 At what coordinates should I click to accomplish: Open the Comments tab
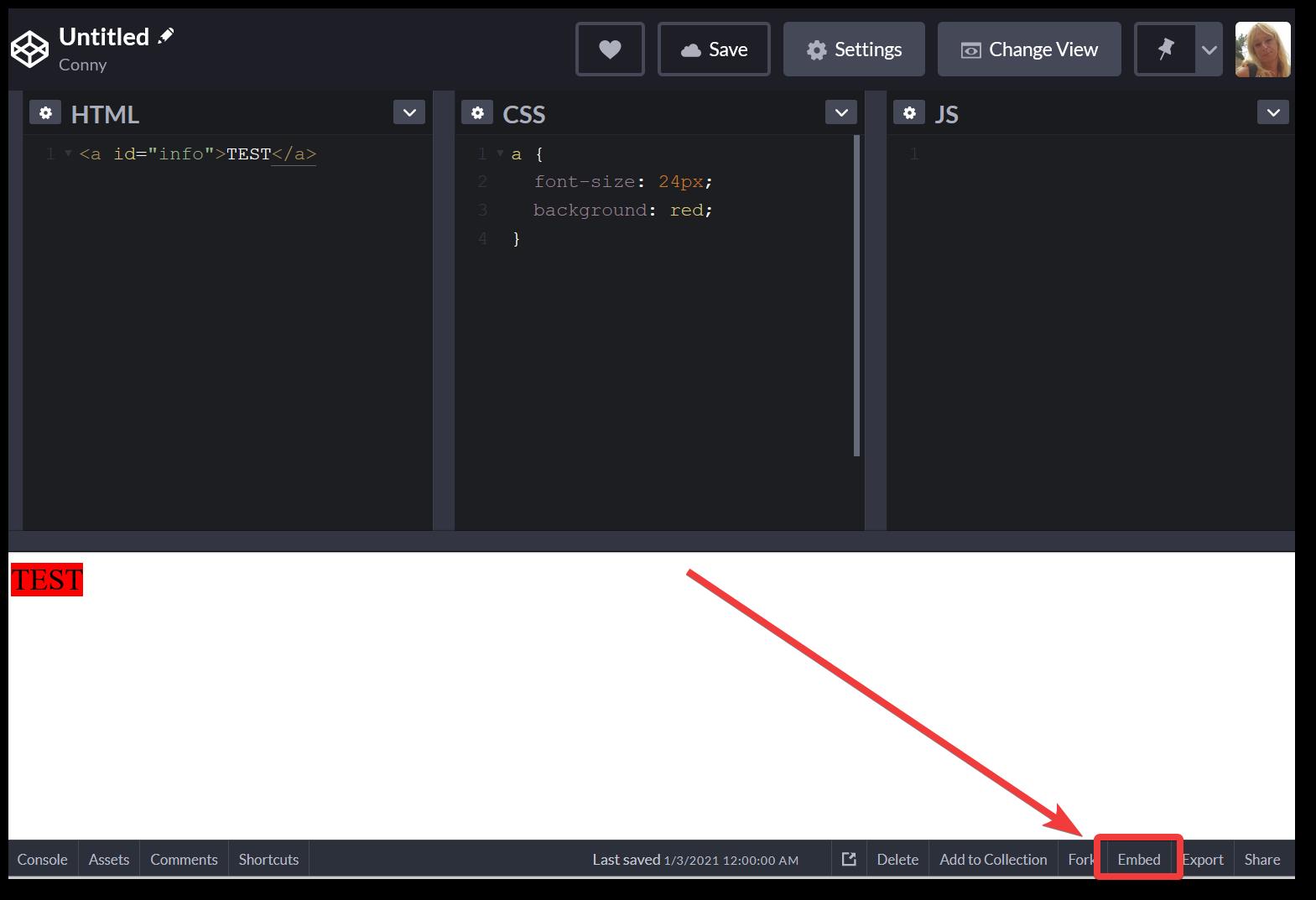(x=184, y=860)
